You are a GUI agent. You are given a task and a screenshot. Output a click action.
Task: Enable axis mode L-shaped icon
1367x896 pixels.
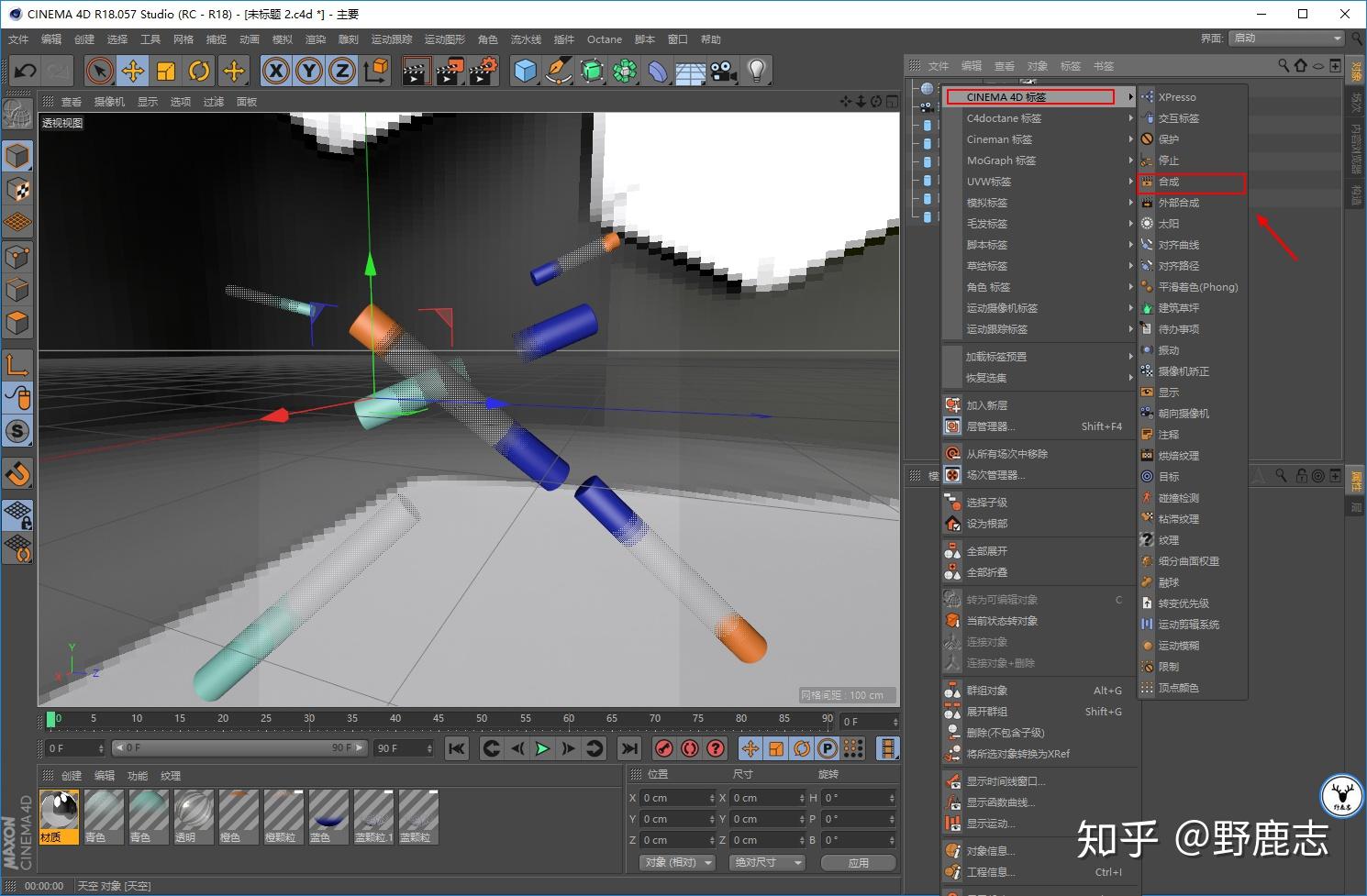[x=18, y=364]
